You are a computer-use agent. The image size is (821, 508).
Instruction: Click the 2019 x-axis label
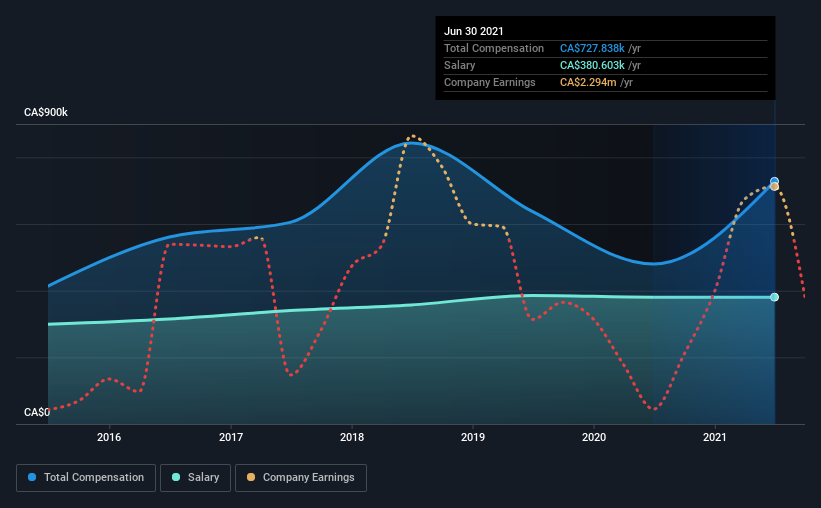coord(473,437)
